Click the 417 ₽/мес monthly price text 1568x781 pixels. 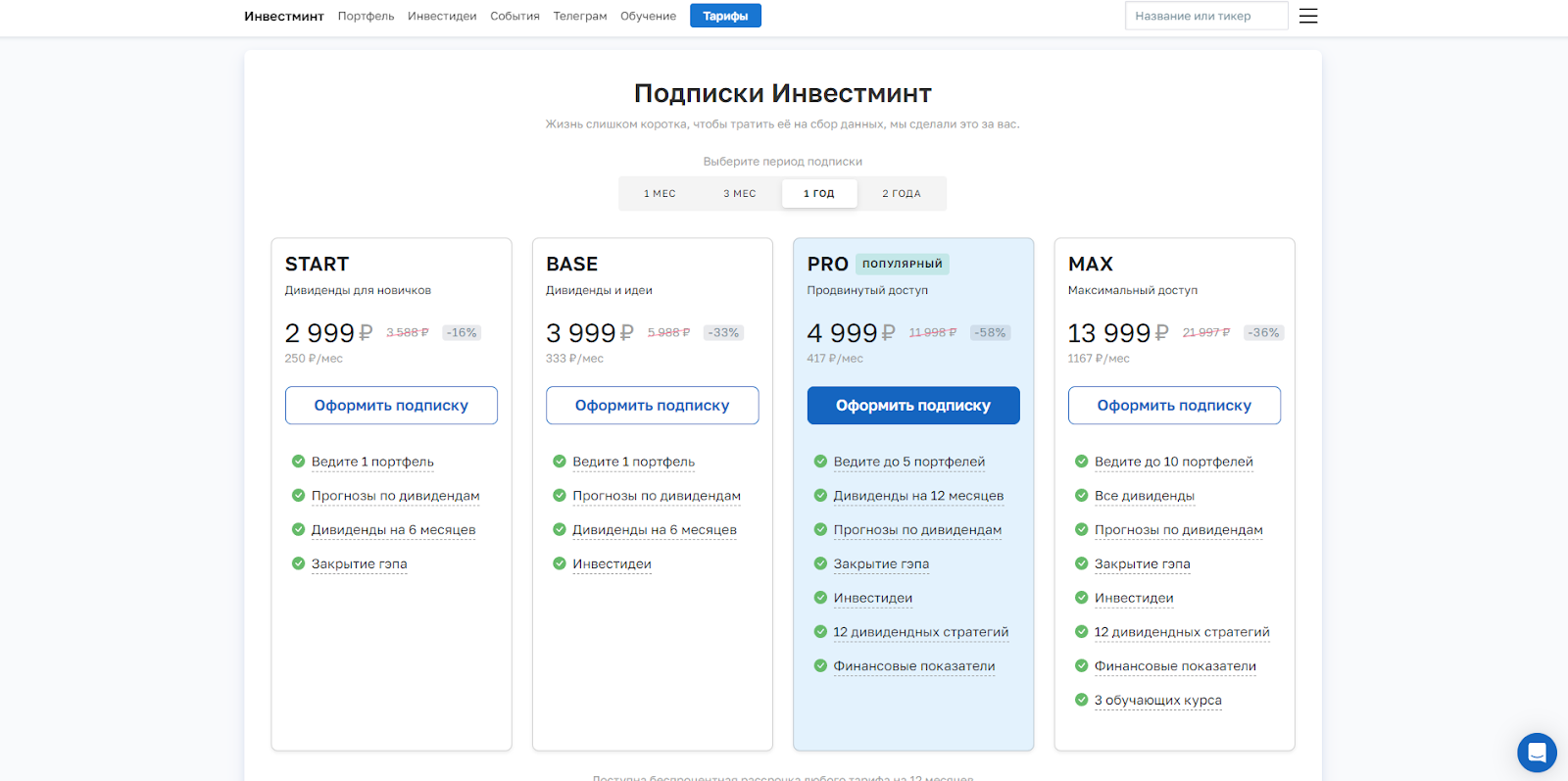pos(835,359)
